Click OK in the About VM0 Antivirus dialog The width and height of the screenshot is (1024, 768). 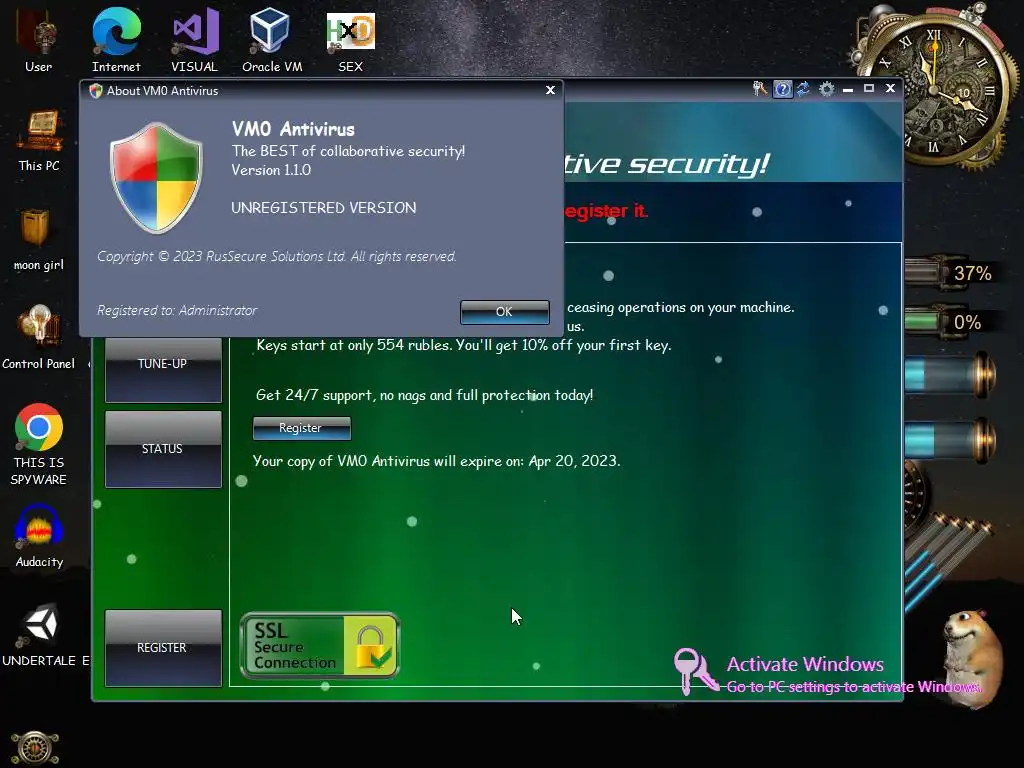[x=504, y=312]
